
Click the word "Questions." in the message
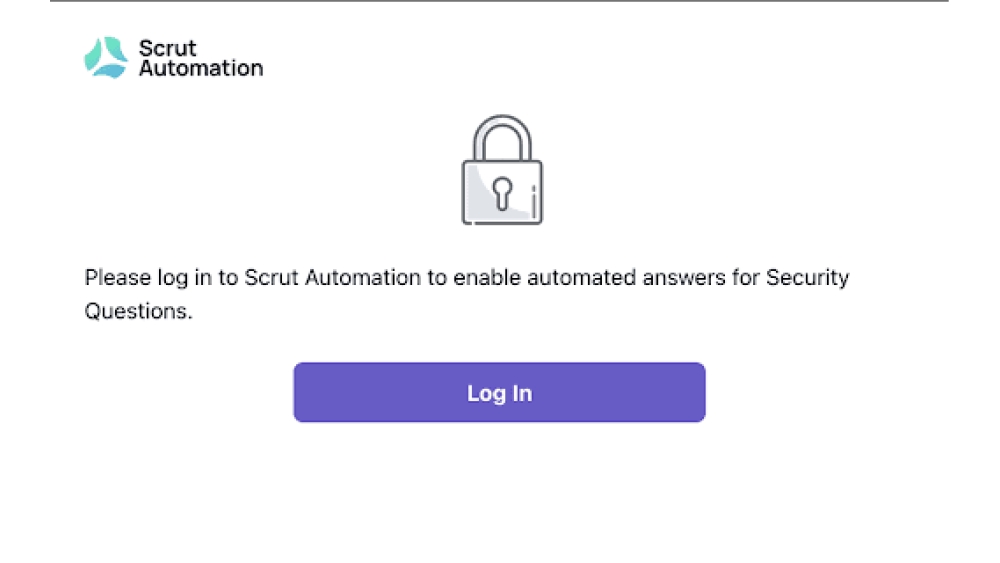138,311
